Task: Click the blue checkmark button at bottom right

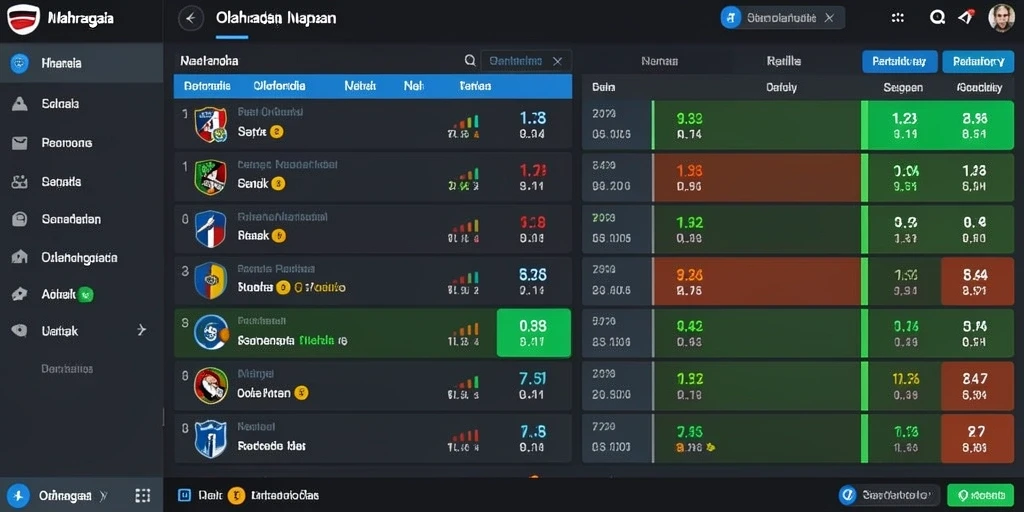Action: click(x=889, y=495)
